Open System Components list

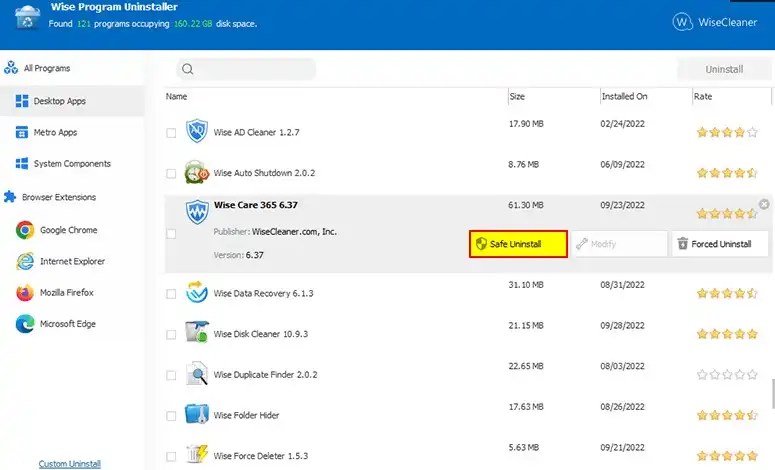pos(72,164)
